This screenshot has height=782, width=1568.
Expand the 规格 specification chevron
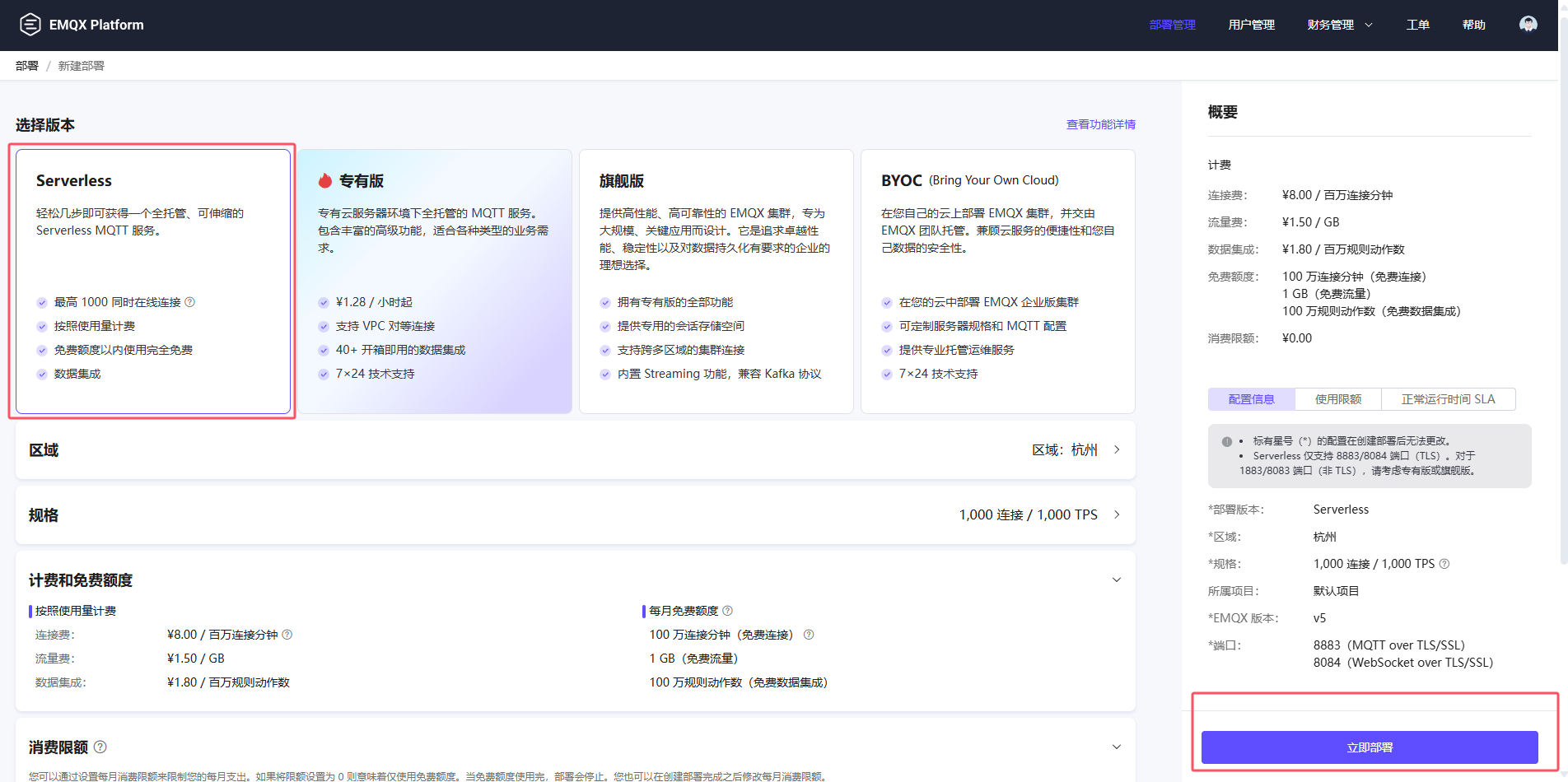pyautogui.click(x=1117, y=514)
